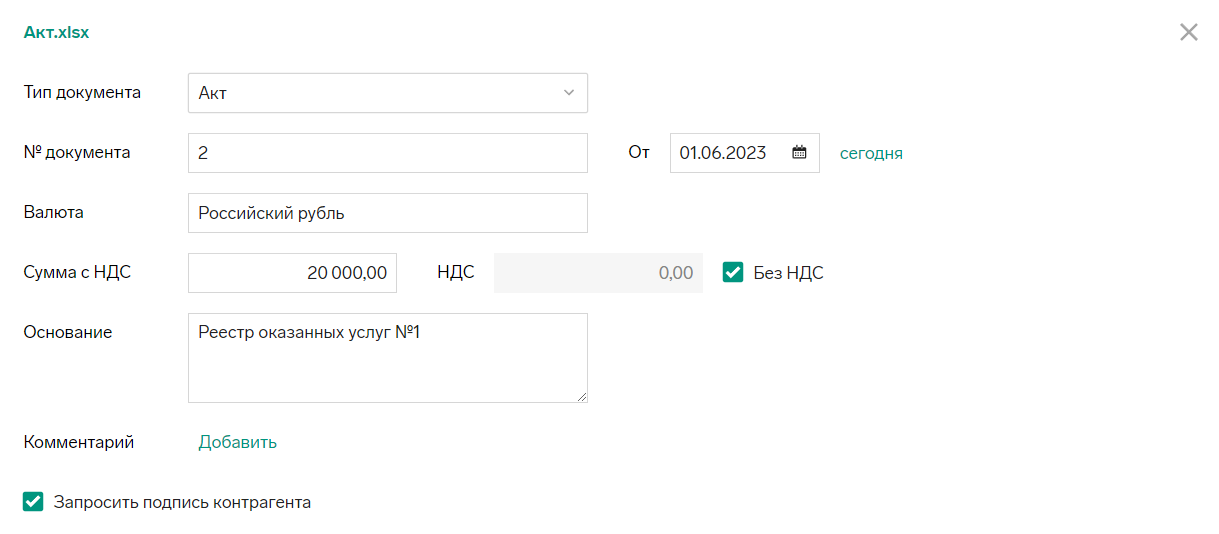Click the Комментарий label
This screenshot has width=1219, height=534.
click(79, 442)
